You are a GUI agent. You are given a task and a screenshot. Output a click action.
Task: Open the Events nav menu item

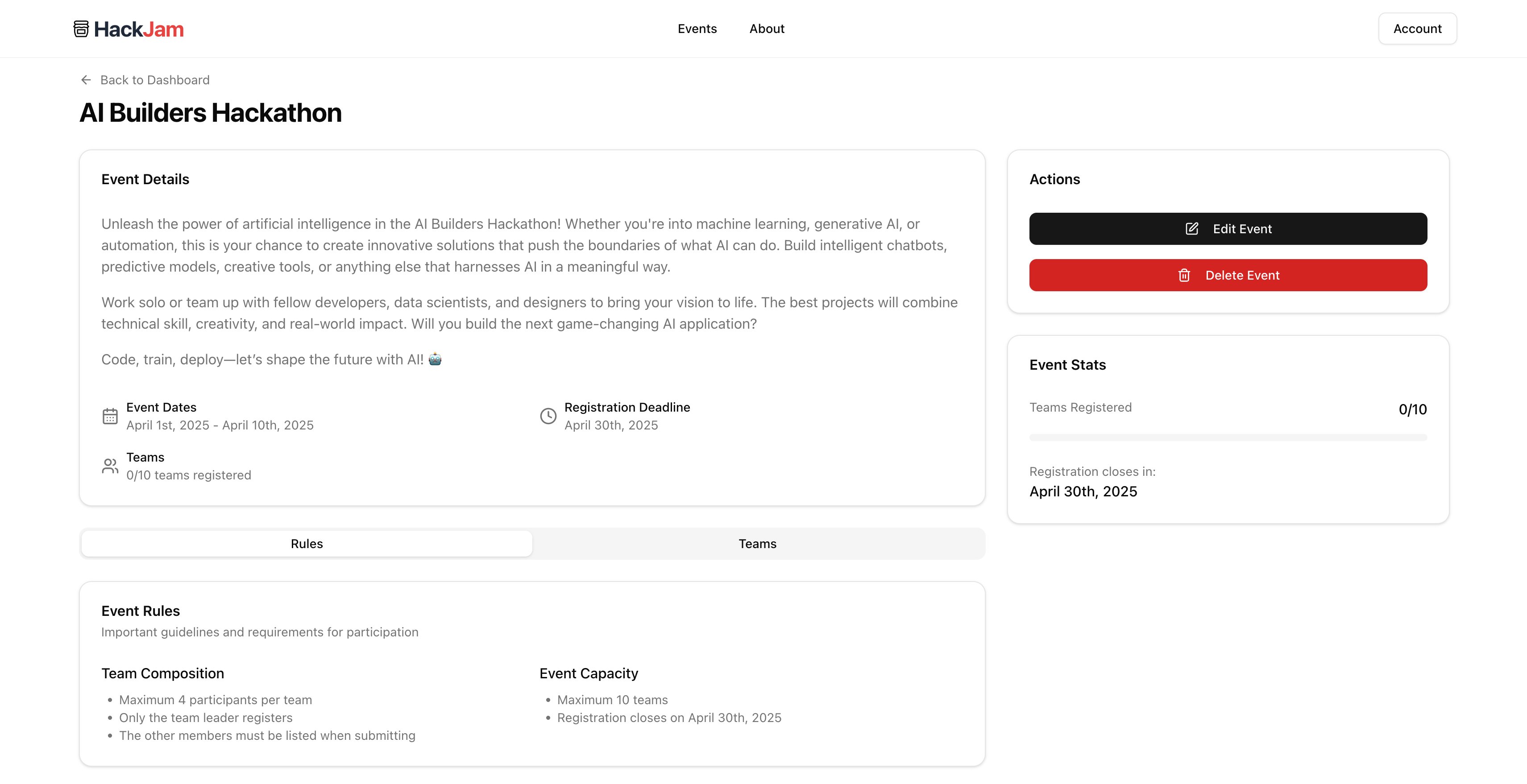pyautogui.click(x=697, y=29)
